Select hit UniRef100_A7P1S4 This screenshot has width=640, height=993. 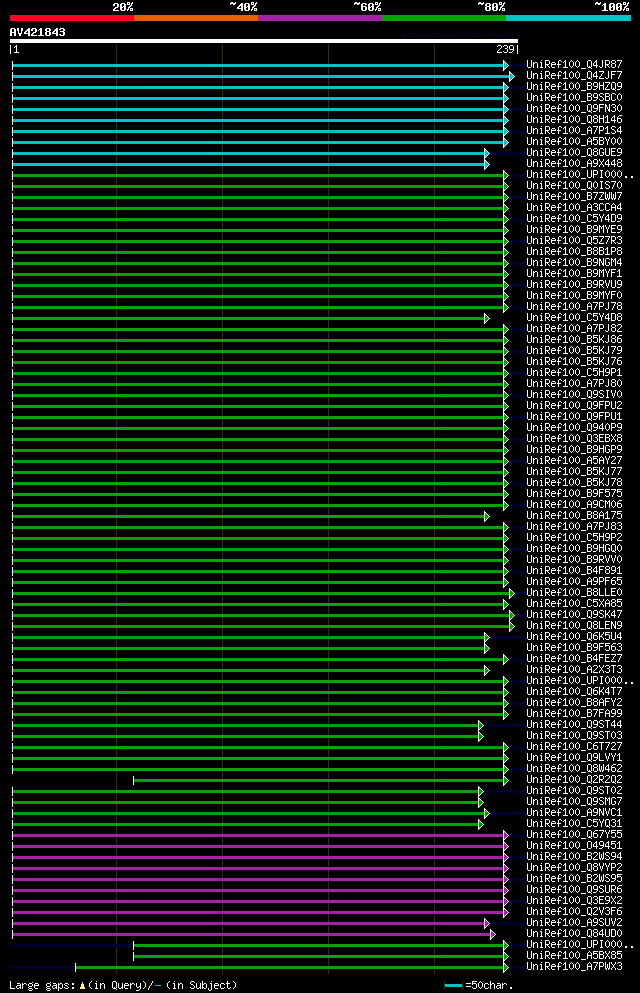point(574,130)
